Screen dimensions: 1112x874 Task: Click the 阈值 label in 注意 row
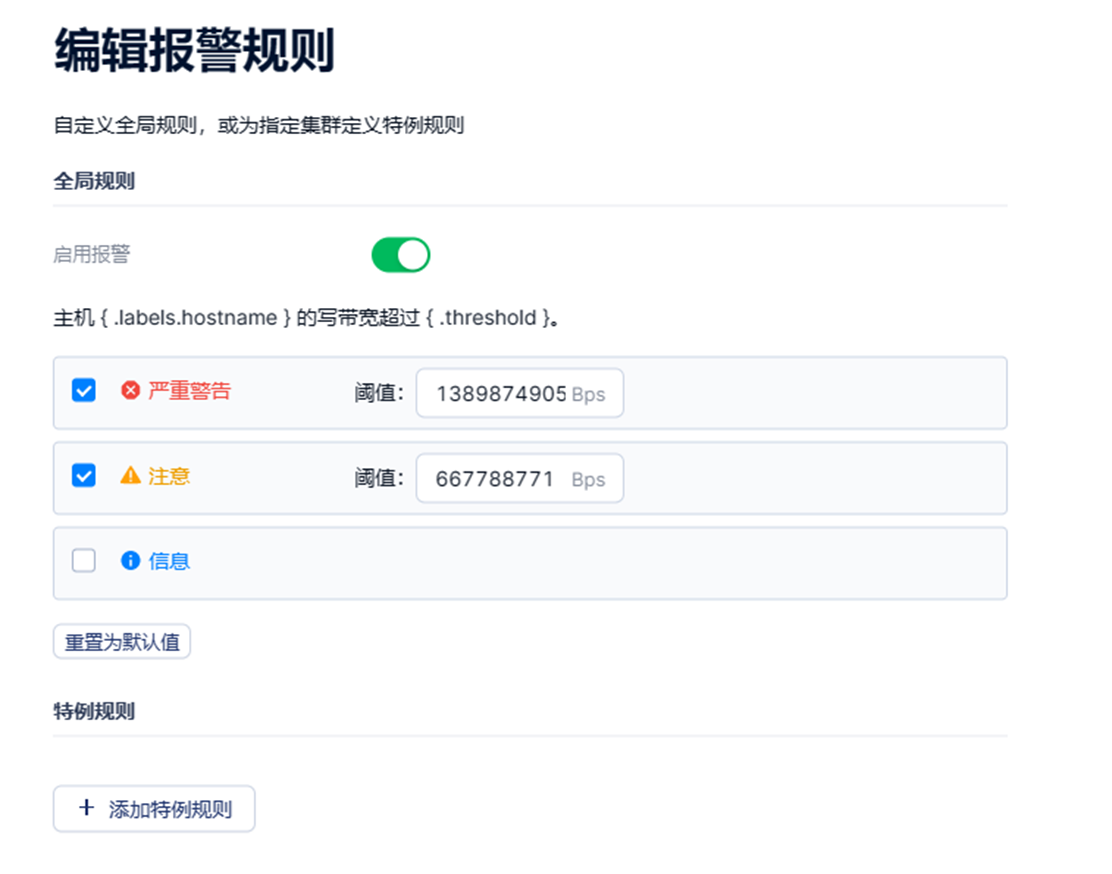(x=379, y=478)
